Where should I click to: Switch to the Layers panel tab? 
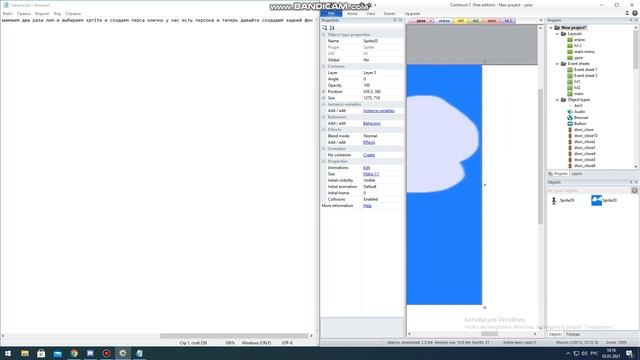[x=577, y=174]
